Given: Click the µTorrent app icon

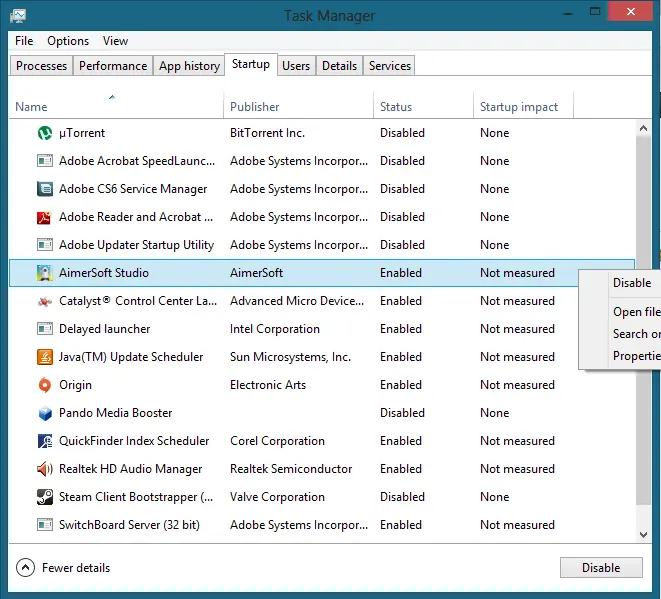Looking at the screenshot, I should click(45, 133).
